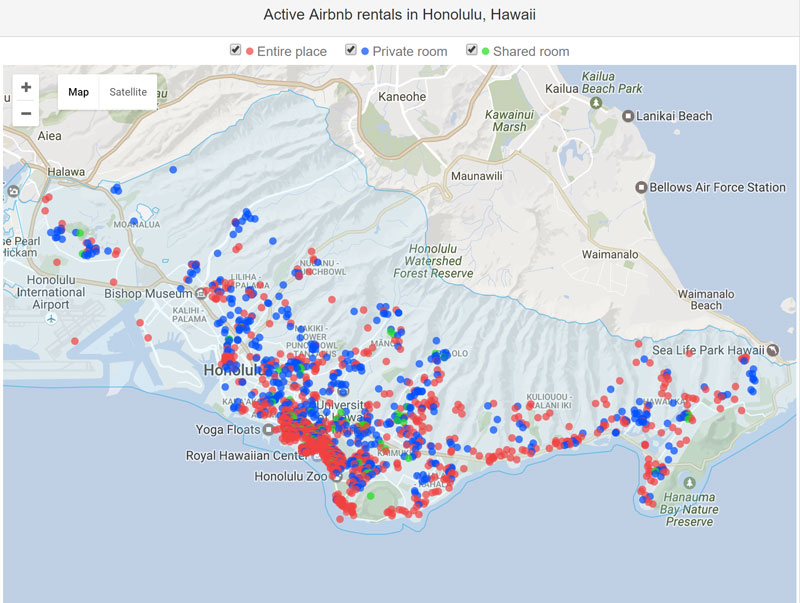Click the Kaneohe map label
Screen dimensions: 800x603
pos(402,96)
